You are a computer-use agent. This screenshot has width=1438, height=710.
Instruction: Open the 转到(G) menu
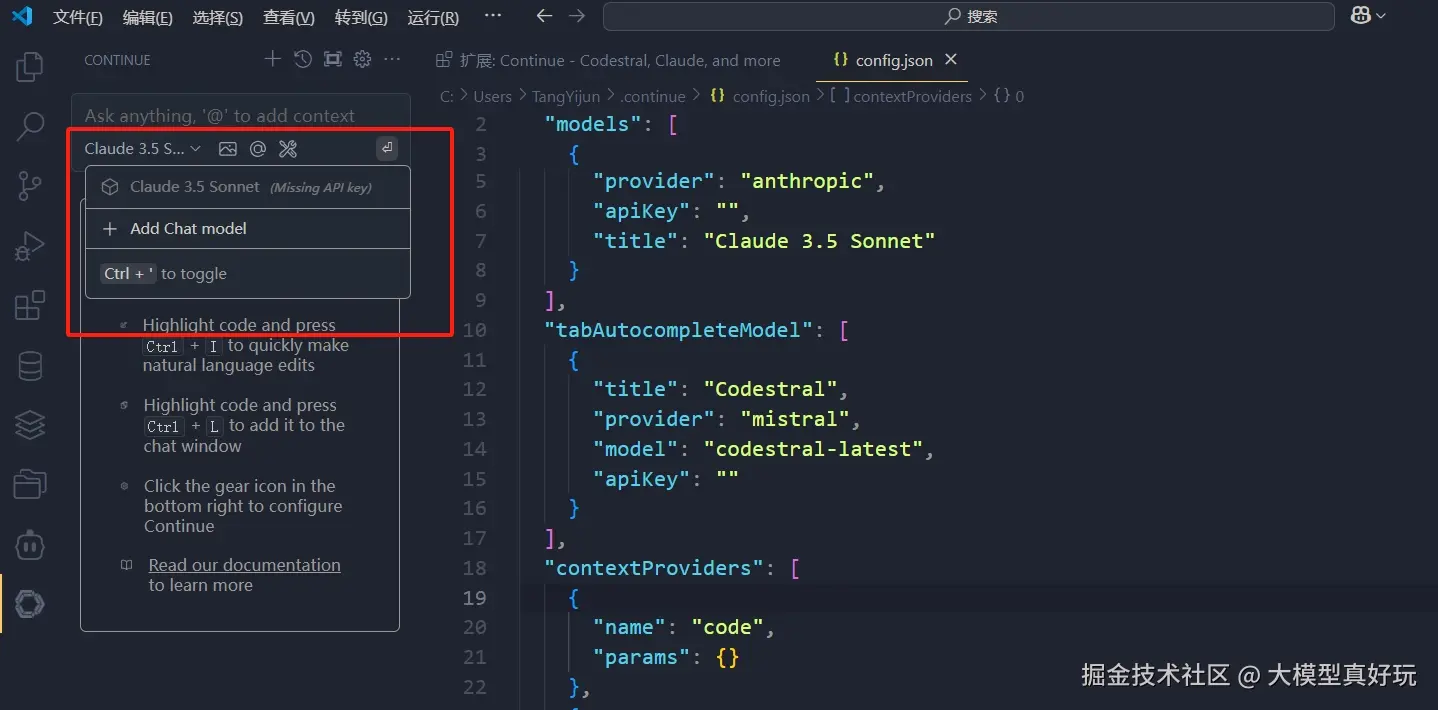[x=361, y=17]
